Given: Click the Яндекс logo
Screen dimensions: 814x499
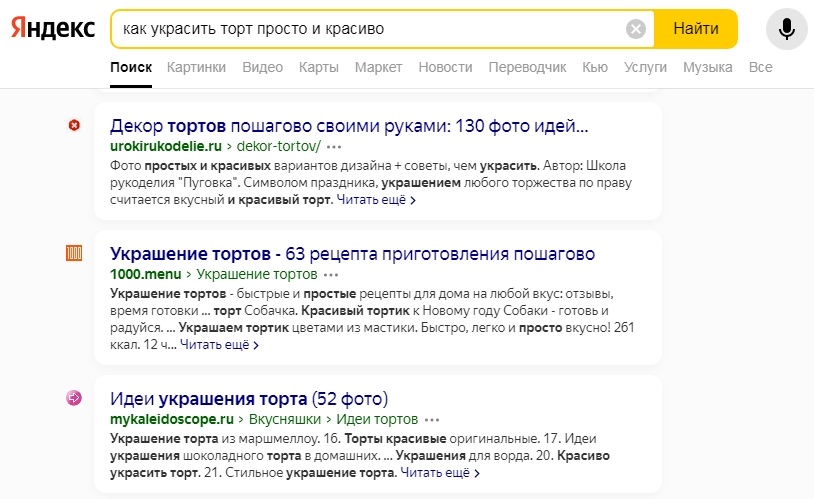Looking at the screenshot, I should point(53,28).
